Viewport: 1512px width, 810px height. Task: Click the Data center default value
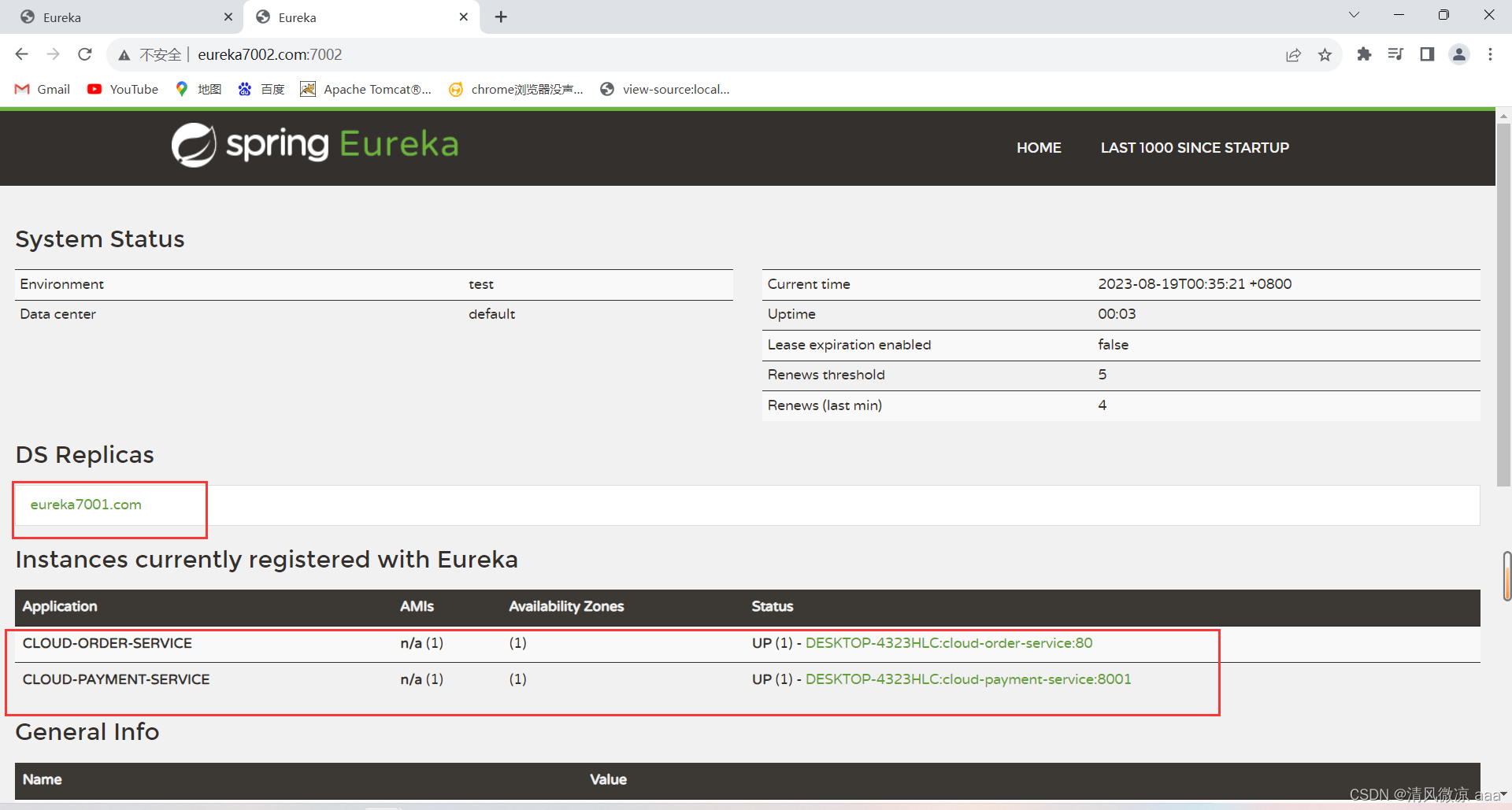[491, 314]
